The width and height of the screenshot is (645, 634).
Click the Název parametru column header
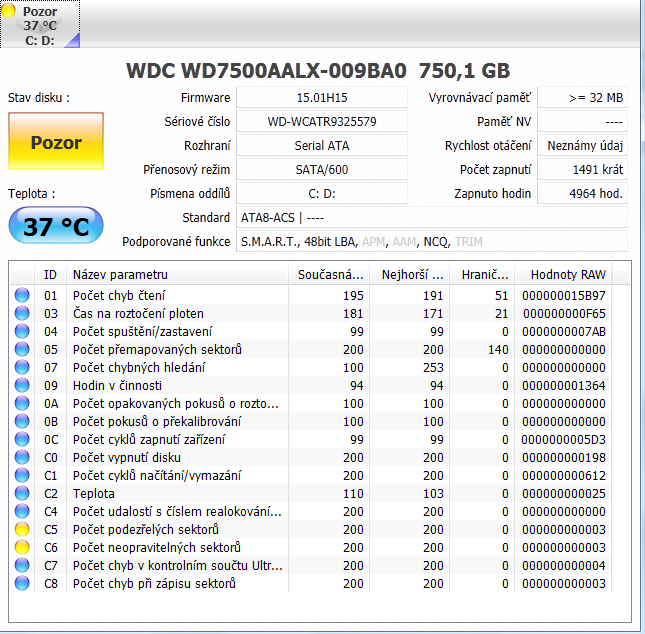pos(177,274)
